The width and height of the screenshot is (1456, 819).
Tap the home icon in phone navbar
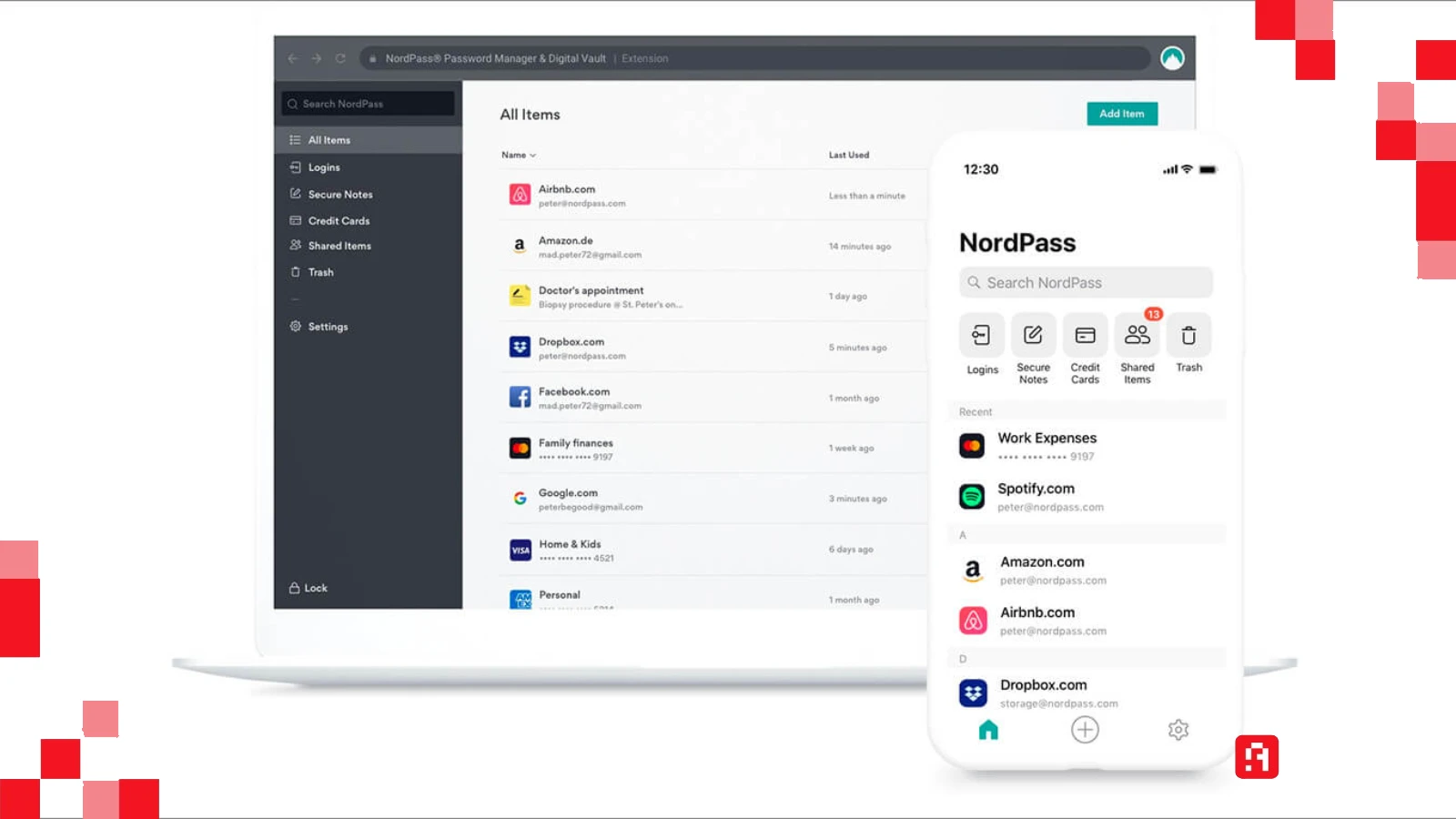point(988,730)
